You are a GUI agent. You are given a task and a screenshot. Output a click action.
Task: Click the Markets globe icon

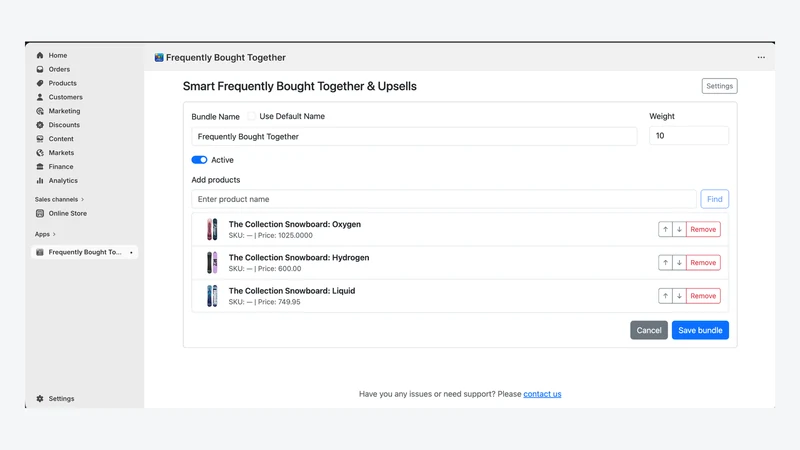coord(40,153)
